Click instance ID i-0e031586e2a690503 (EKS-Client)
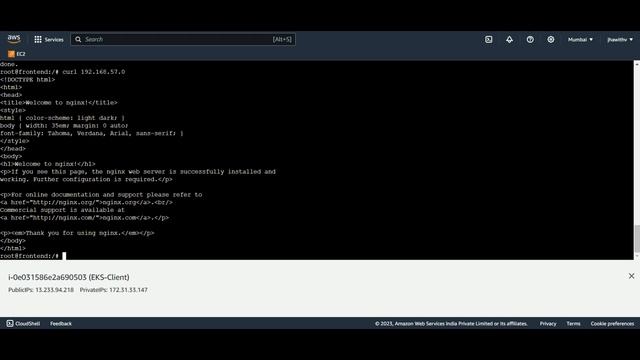The width and height of the screenshot is (640, 360). (x=69, y=277)
